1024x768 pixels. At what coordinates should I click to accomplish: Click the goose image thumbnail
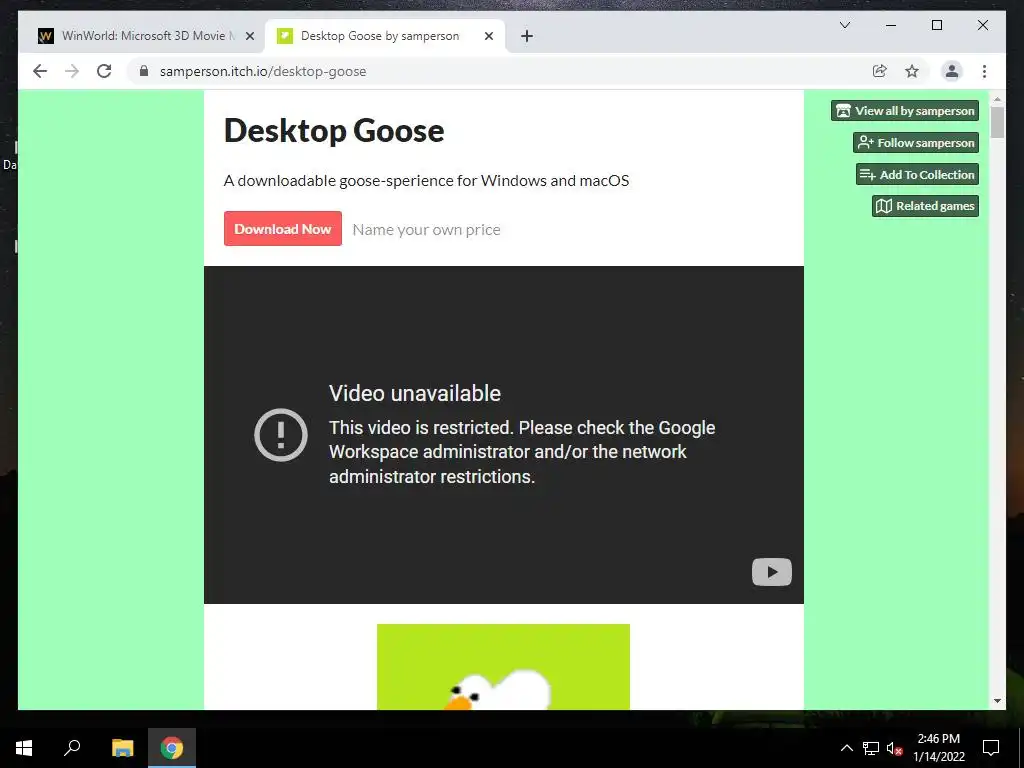click(x=504, y=667)
